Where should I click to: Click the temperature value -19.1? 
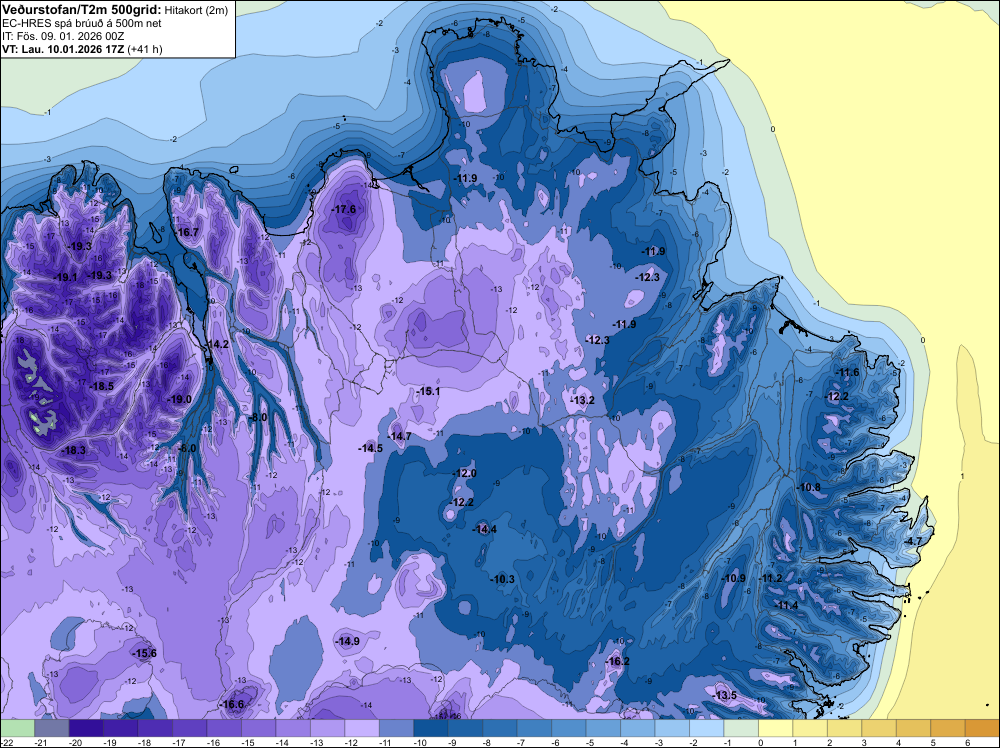click(66, 277)
